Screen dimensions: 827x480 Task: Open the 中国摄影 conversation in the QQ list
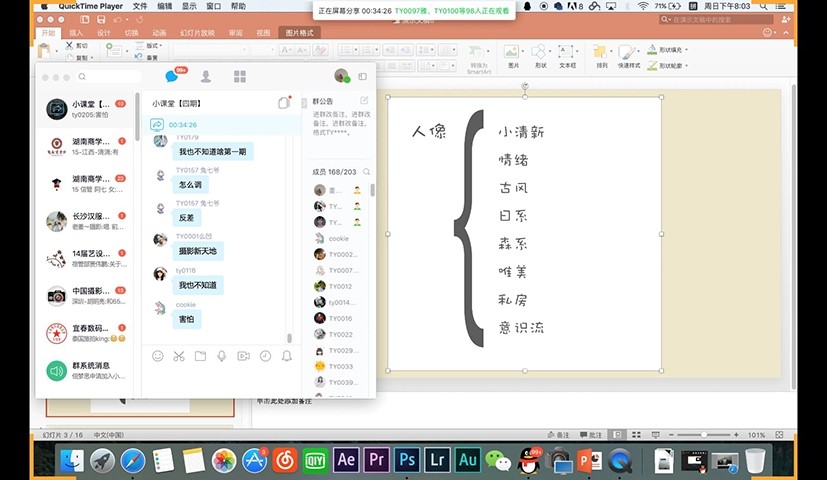point(86,296)
